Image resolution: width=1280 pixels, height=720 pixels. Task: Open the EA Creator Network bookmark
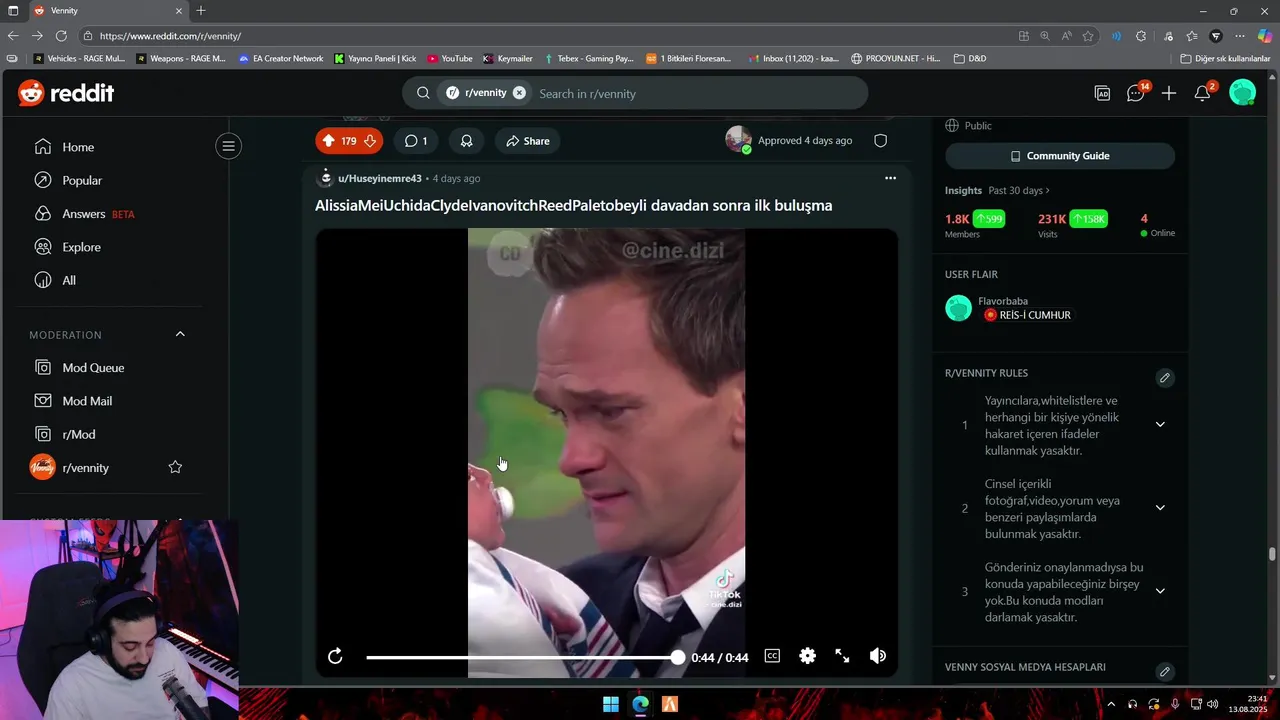pos(281,58)
